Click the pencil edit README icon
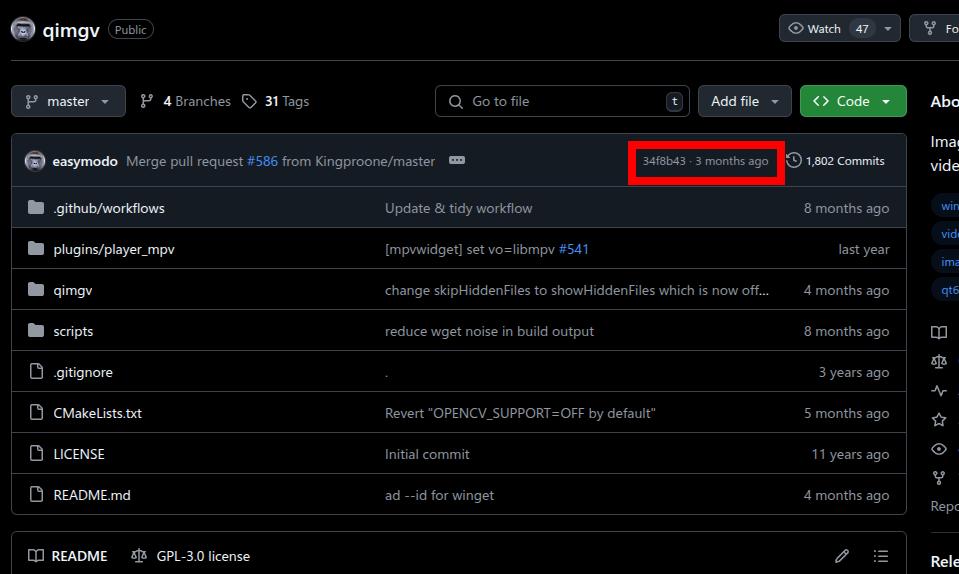The image size is (959, 574). (x=842, y=556)
